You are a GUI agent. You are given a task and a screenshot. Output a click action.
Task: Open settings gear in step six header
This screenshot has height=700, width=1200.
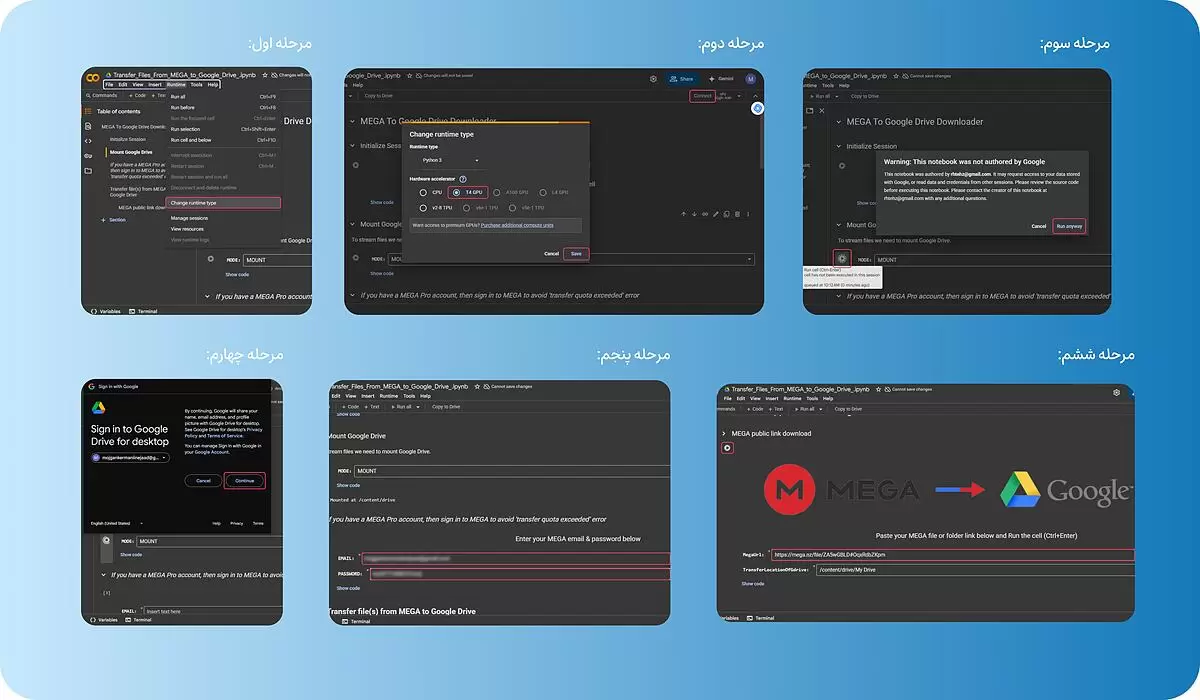tap(1117, 392)
